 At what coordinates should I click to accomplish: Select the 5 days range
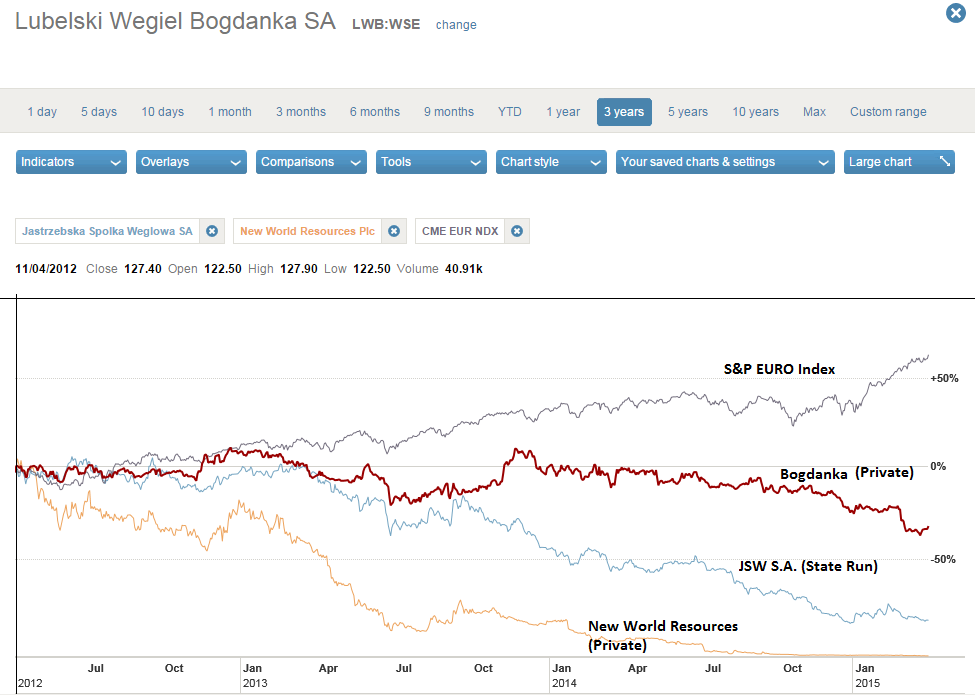coord(99,112)
